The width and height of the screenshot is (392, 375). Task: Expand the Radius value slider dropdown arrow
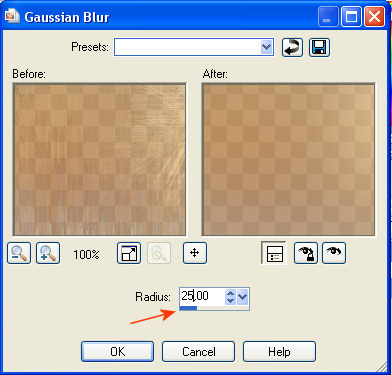(243, 296)
